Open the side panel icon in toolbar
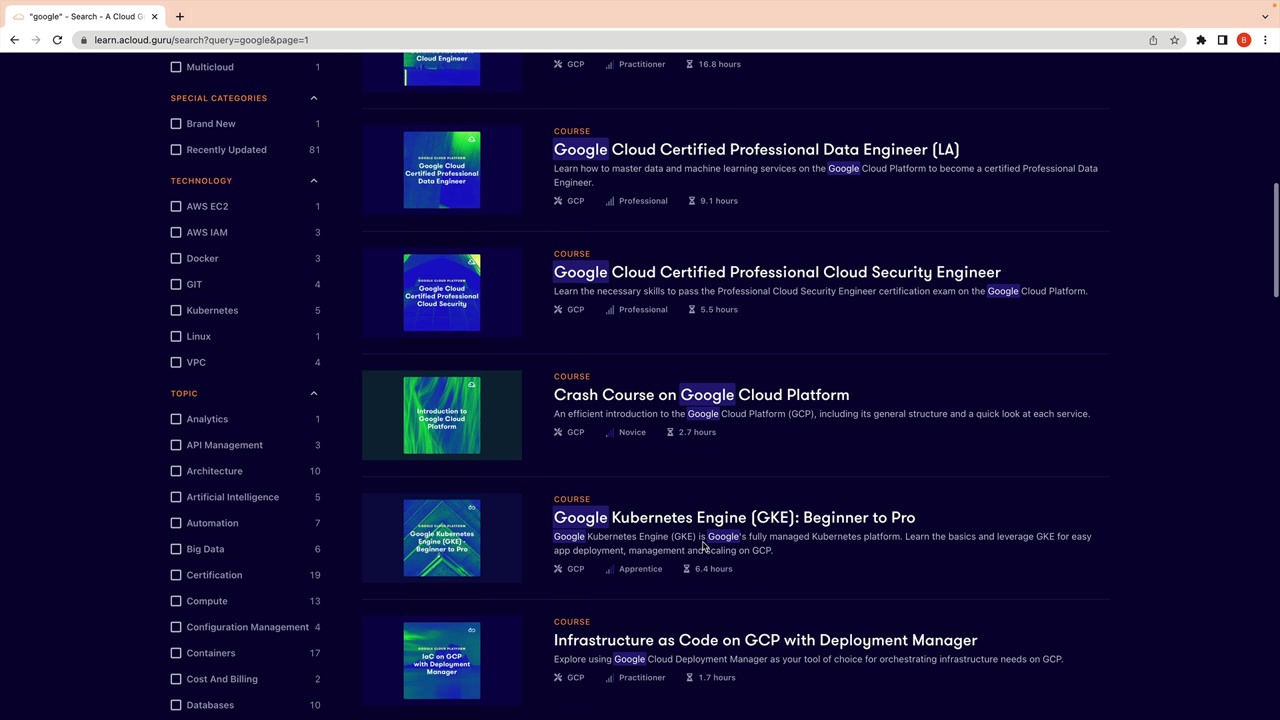The height and width of the screenshot is (720, 1280). pyautogui.click(x=1222, y=40)
